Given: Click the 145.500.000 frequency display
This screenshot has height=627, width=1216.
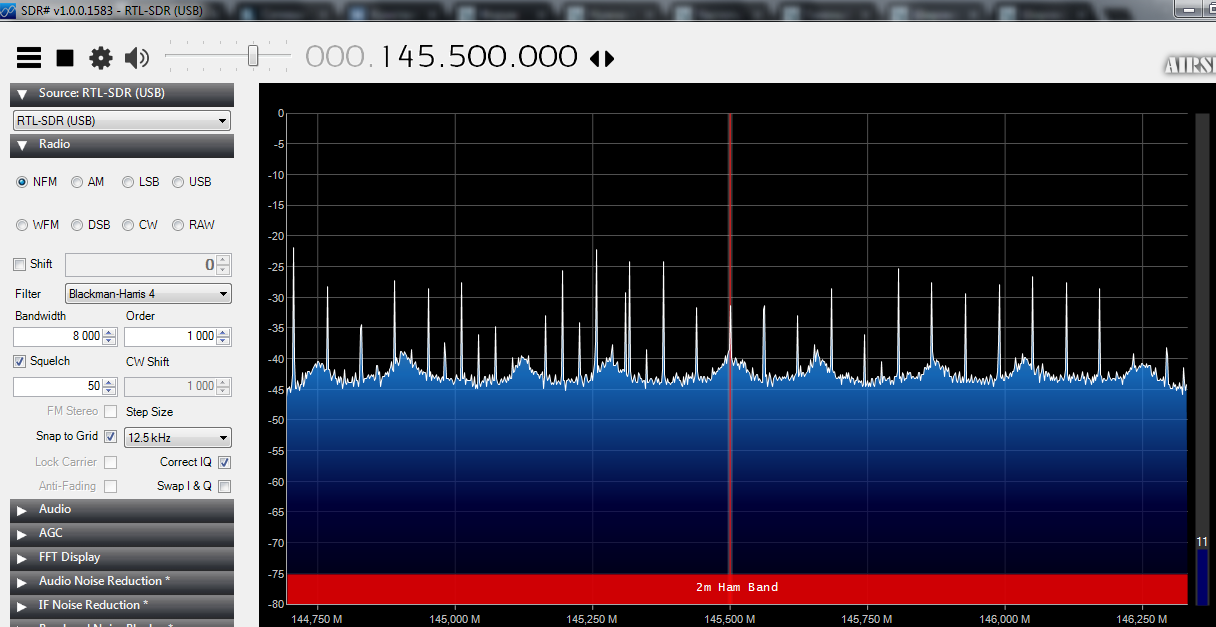Looking at the screenshot, I should click(x=479, y=57).
